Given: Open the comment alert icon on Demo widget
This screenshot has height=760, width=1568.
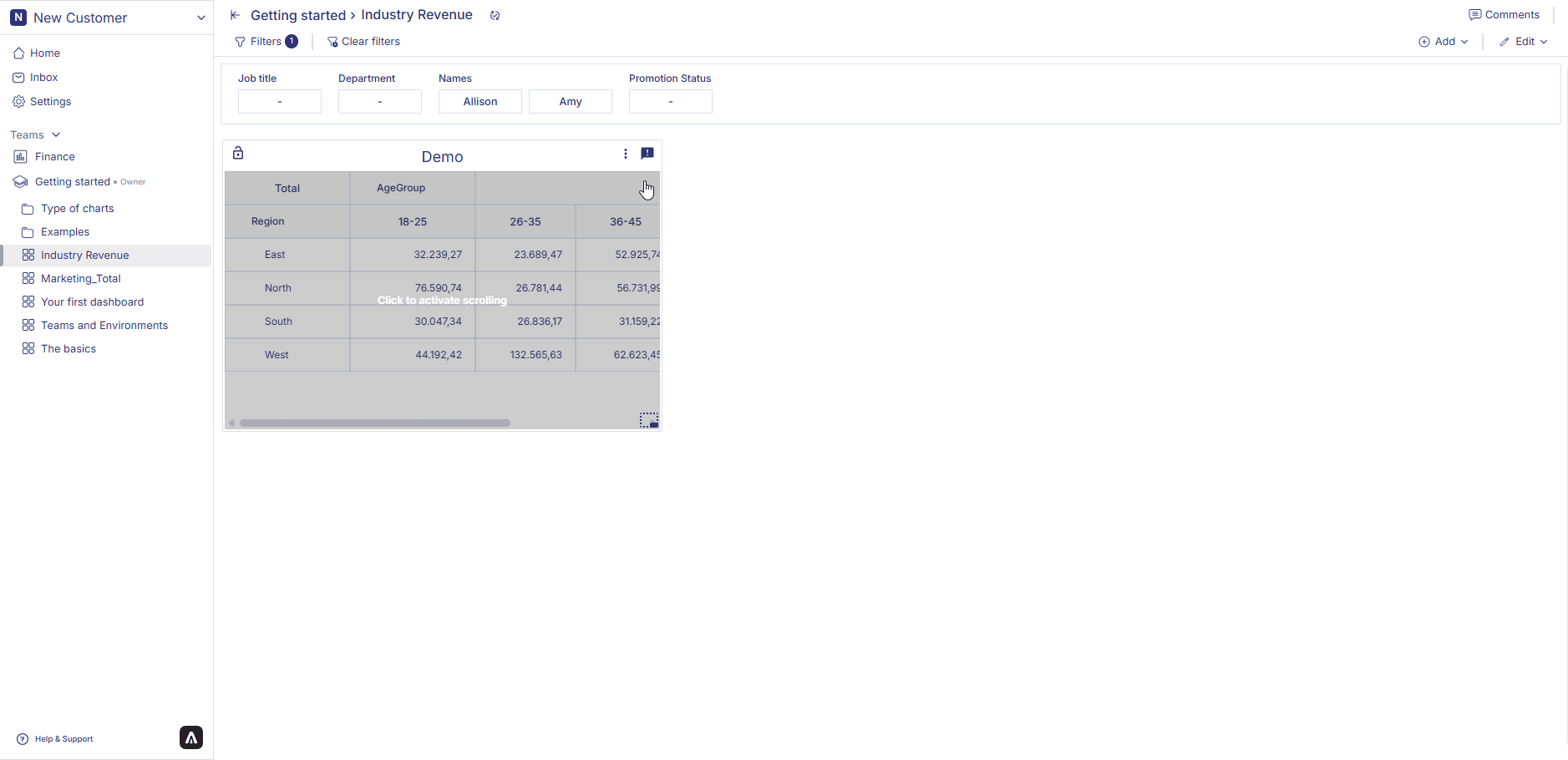Looking at the screenshot, I should click(647, 154).
